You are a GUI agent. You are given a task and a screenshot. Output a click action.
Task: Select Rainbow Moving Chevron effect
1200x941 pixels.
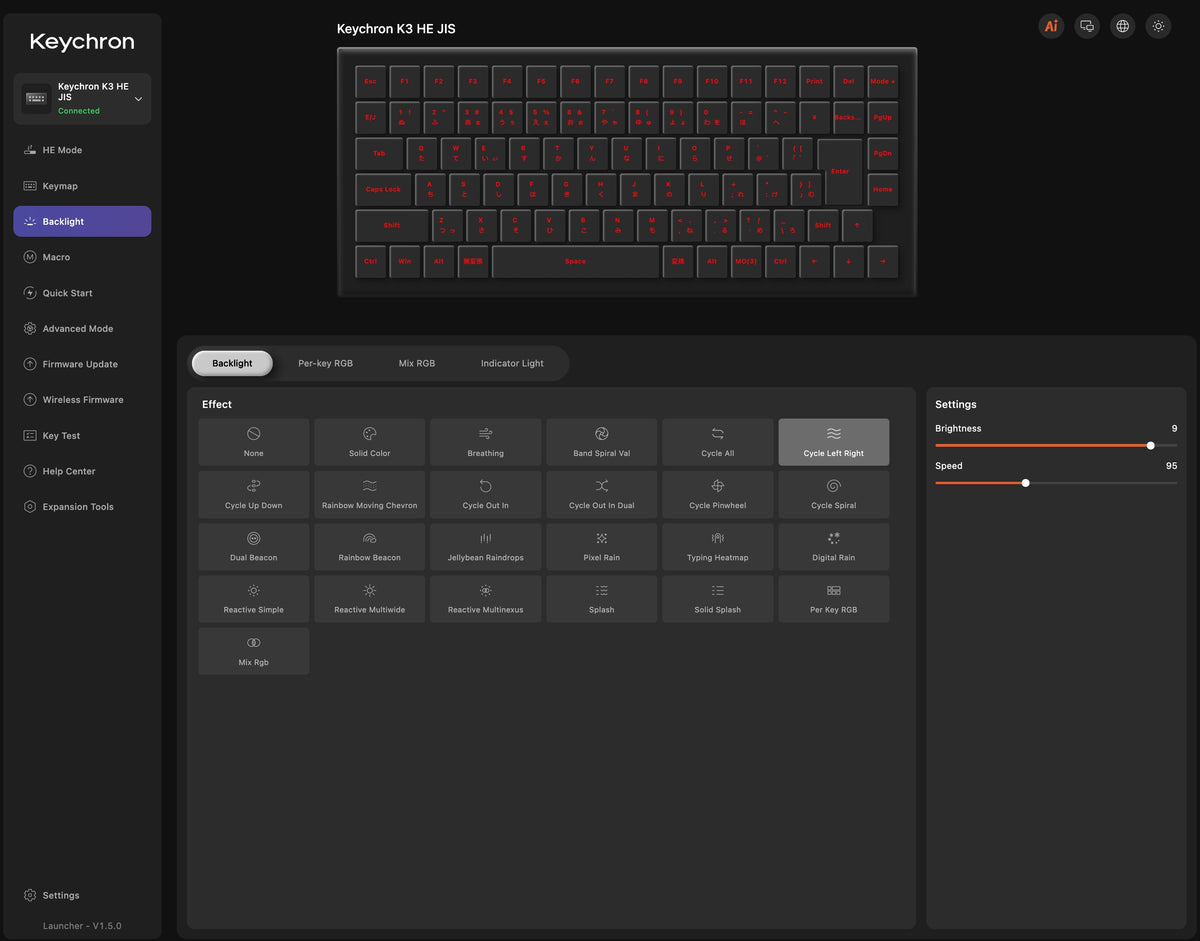coord(370,494)
